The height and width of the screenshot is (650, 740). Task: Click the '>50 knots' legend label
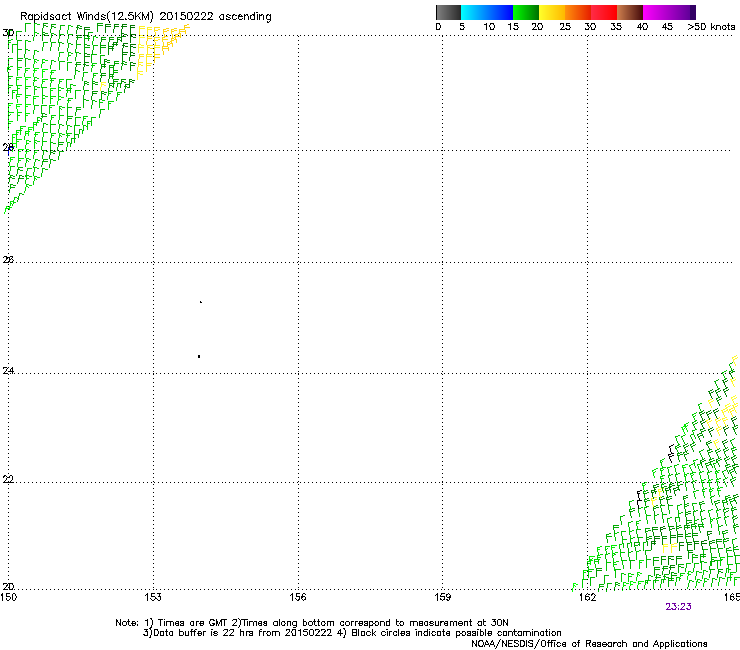click(x=711, y=27)
